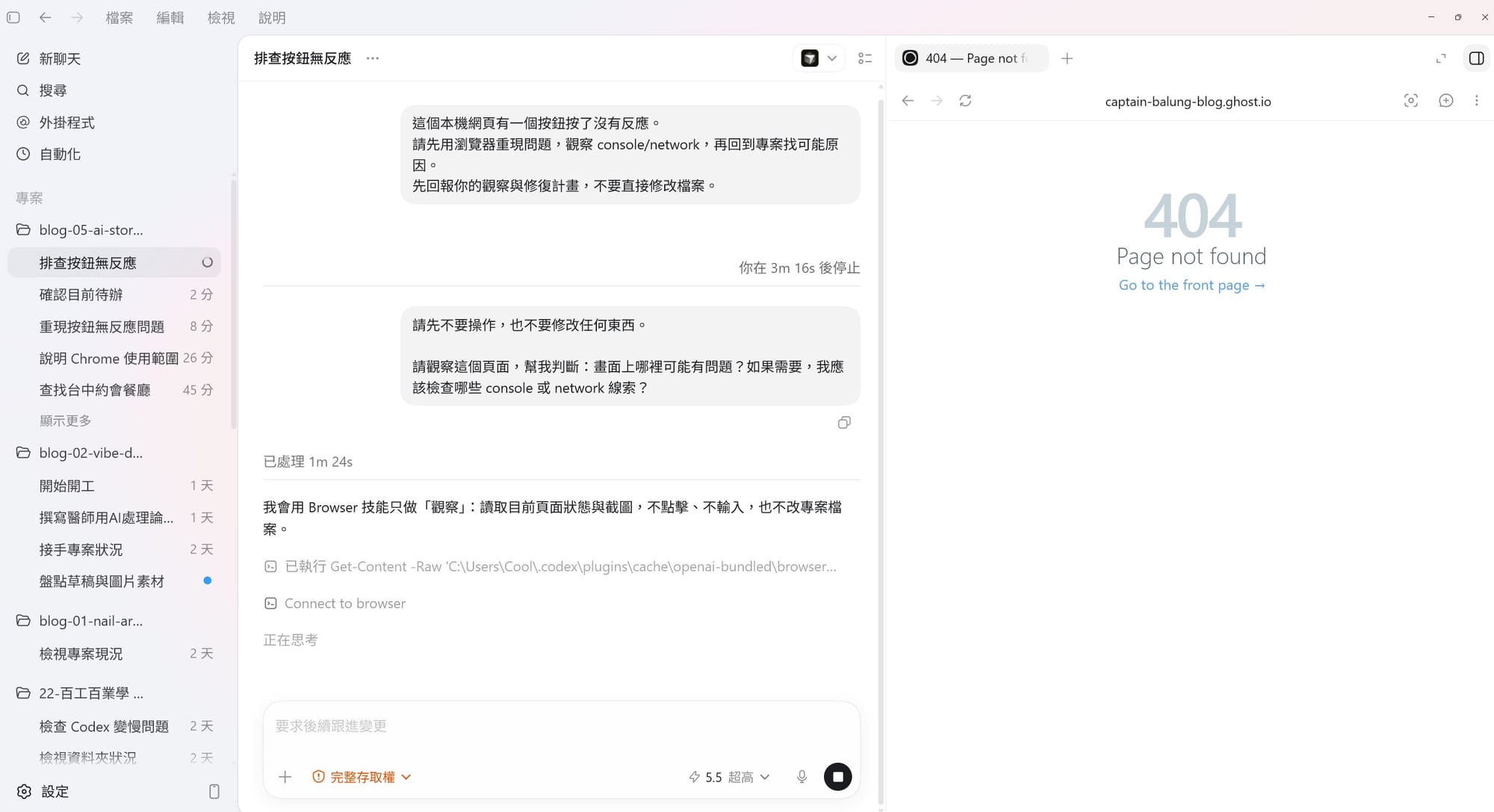Open the 完整存取權 permission dropdown
1494x812 pixels.
[x=362, y=777]
